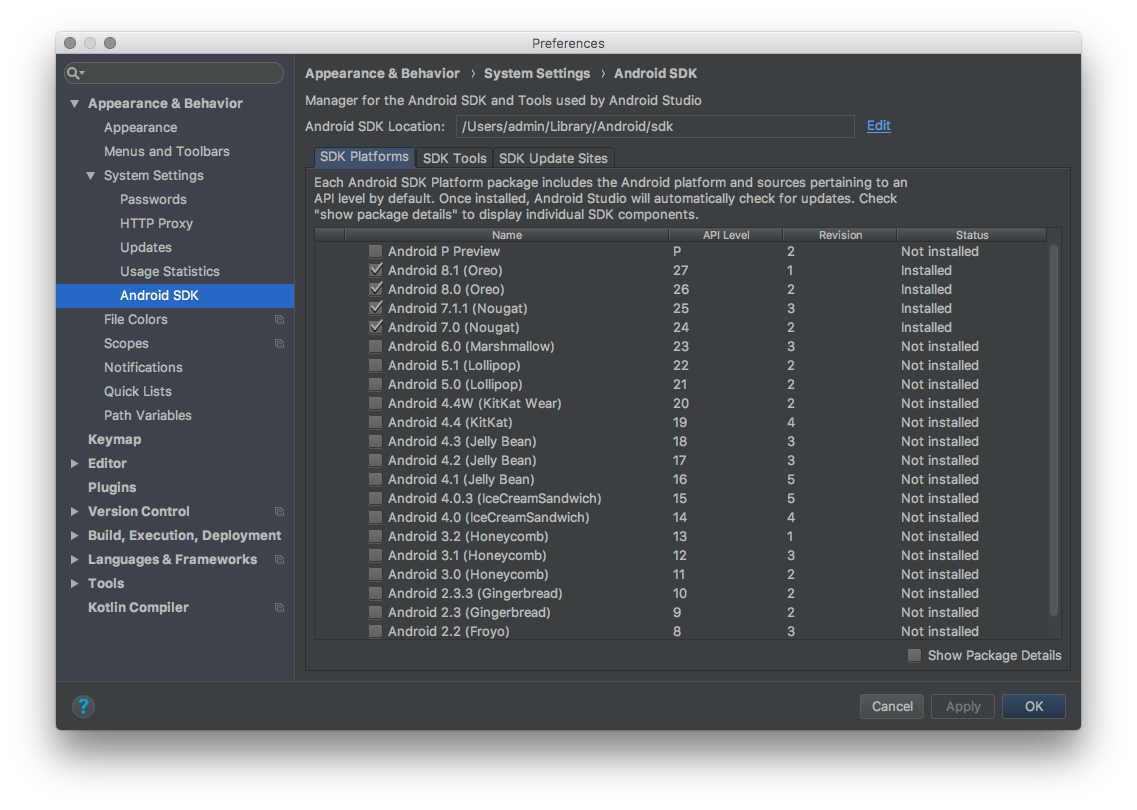Image resolution: width=1137 pixels, height=810 pixels.
Task: Enable the Android P Preview checkbox
Action: coord(375,252)
